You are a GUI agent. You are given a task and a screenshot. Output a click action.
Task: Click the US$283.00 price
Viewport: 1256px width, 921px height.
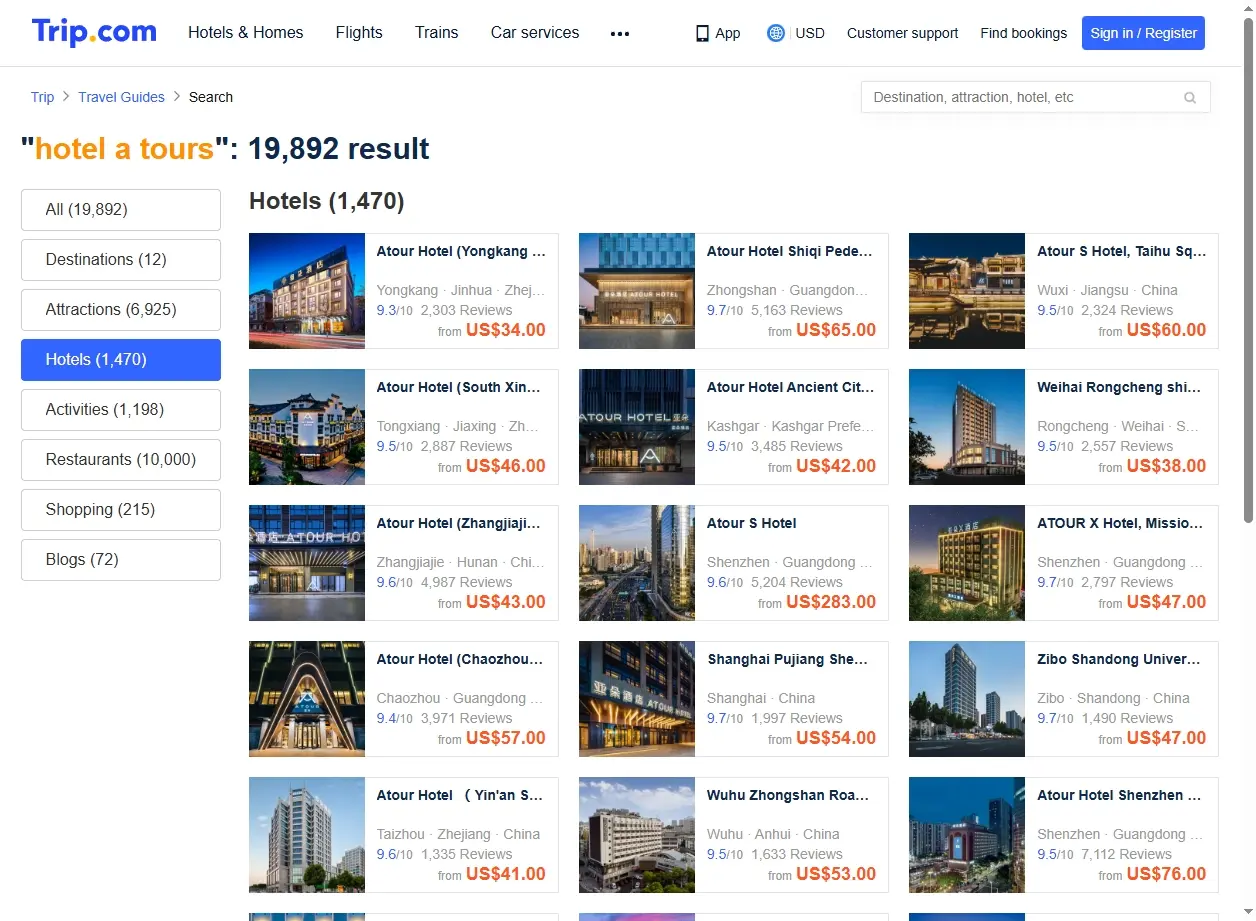pyautogui.click(x=831, y=602)
